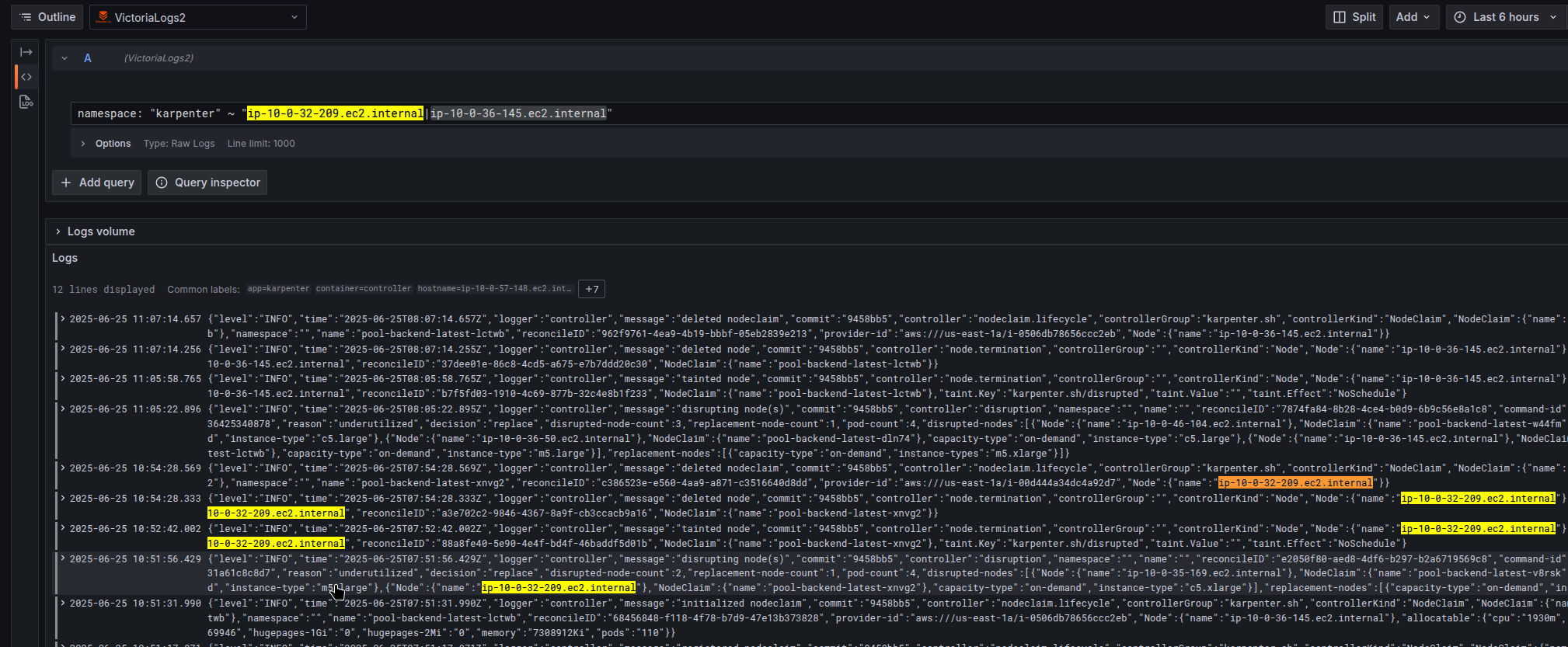Click the app=karpenter label tag
This screenshot has height=647, width=1568.
pos(278,289)
